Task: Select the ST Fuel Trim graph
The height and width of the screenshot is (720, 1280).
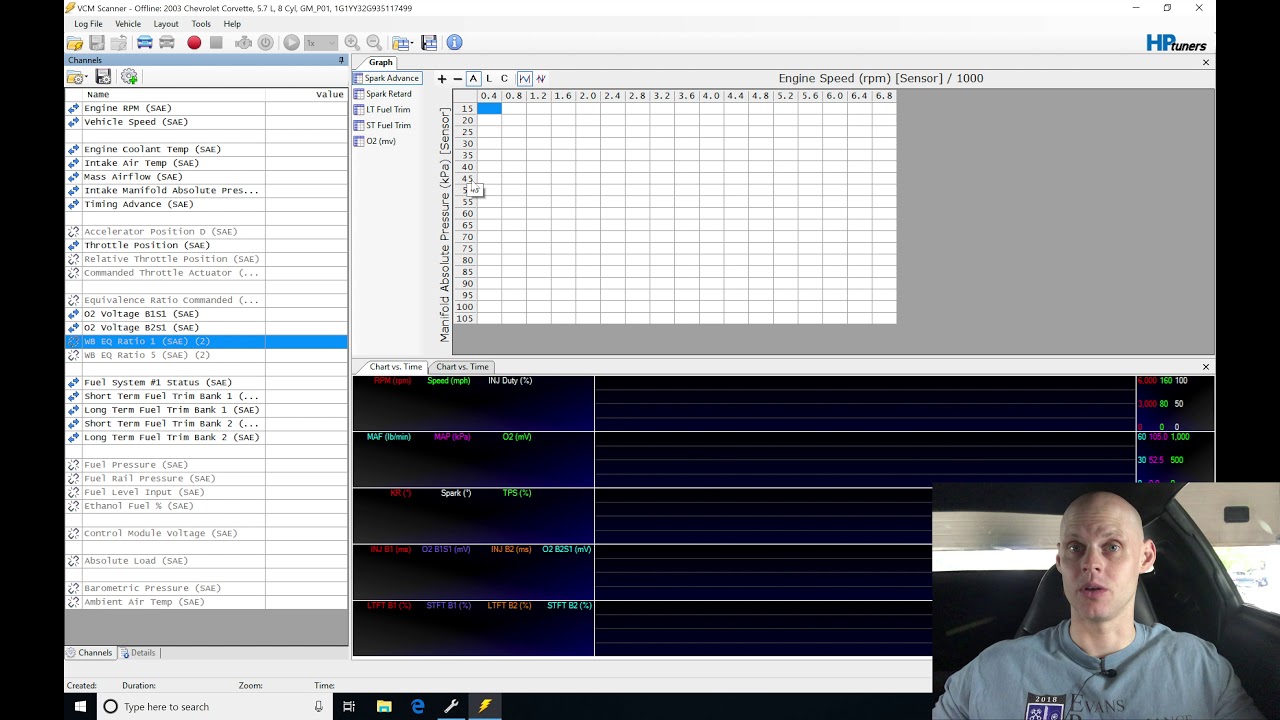Action: tap(382, 126)
